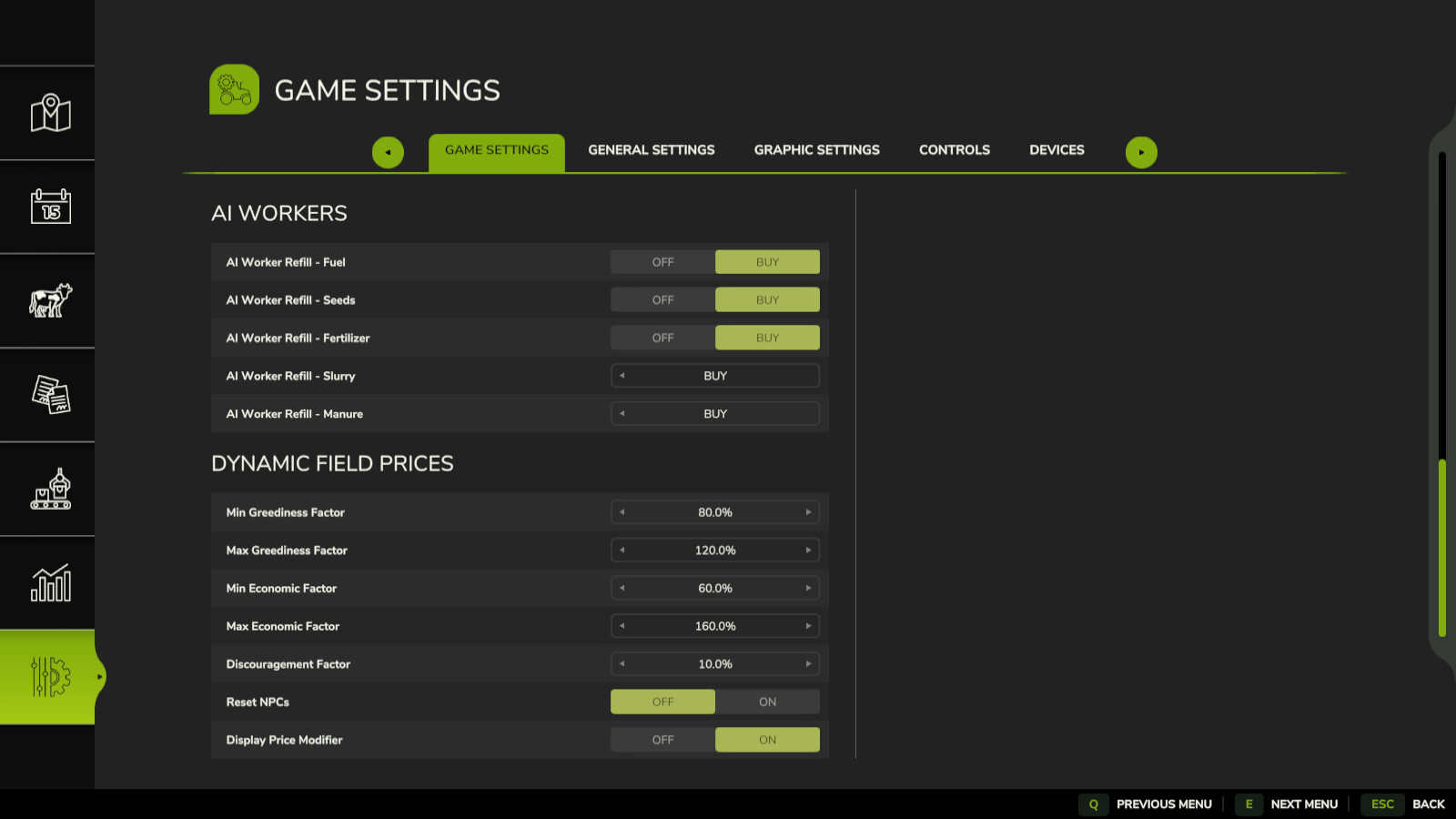Open the map menu in the sidebar
This screenshot has height=819, width=1456.
[x=47, y=113]
